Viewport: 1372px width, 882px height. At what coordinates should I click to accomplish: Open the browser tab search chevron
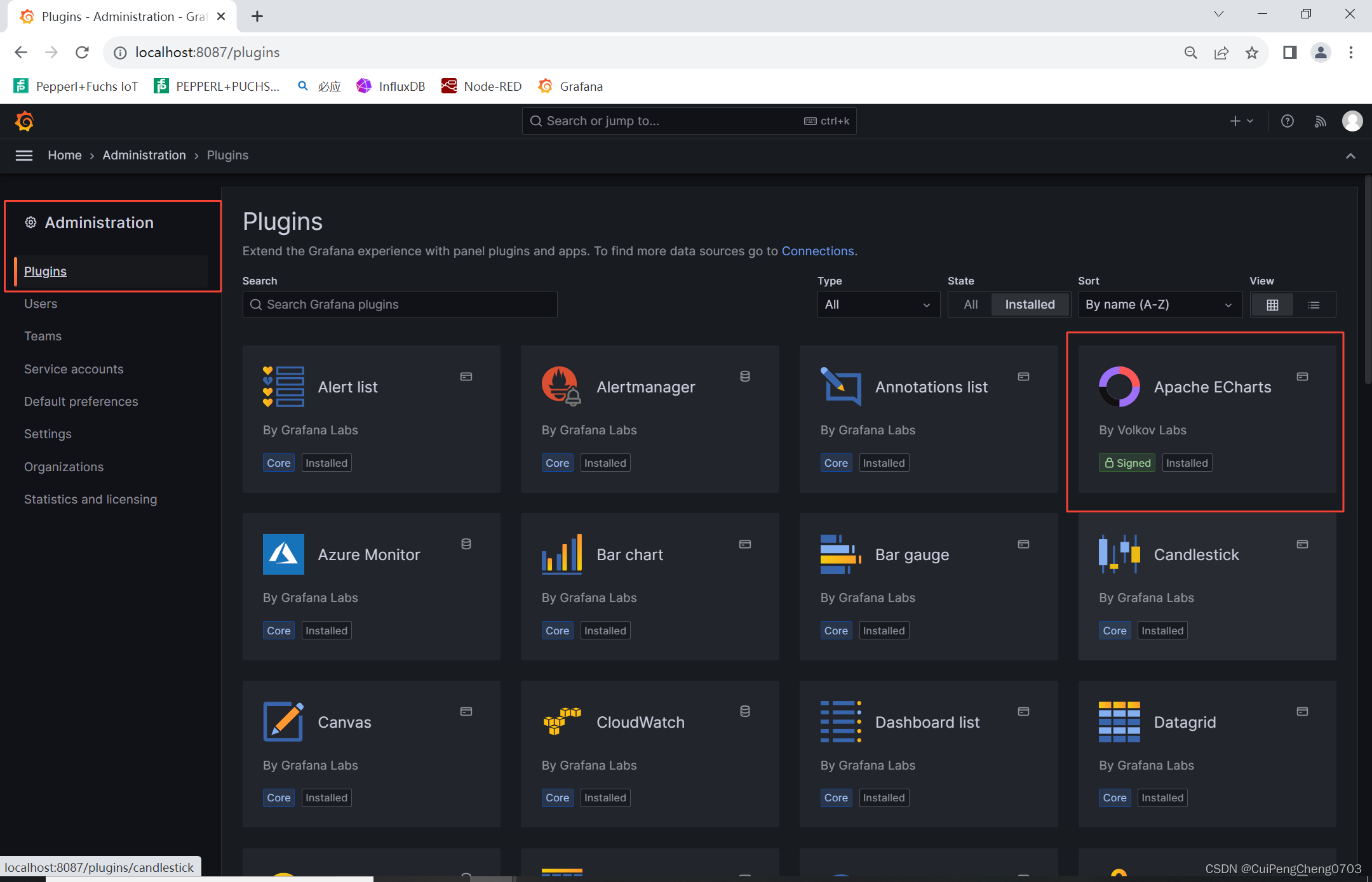pos(1219,14)
